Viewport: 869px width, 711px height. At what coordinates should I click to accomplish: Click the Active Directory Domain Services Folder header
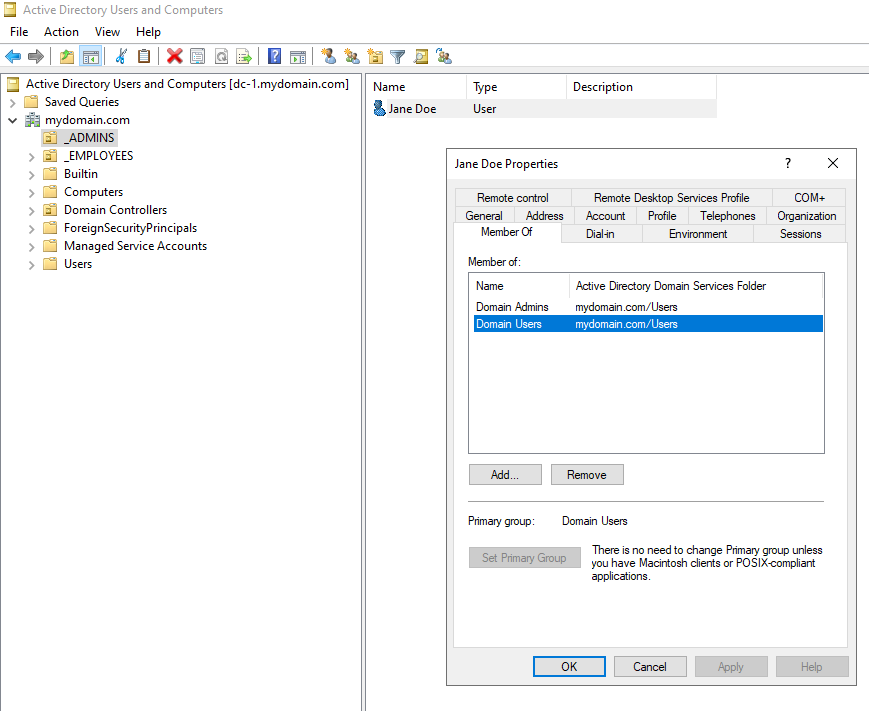pyautogui.click(x=696, y=286)
